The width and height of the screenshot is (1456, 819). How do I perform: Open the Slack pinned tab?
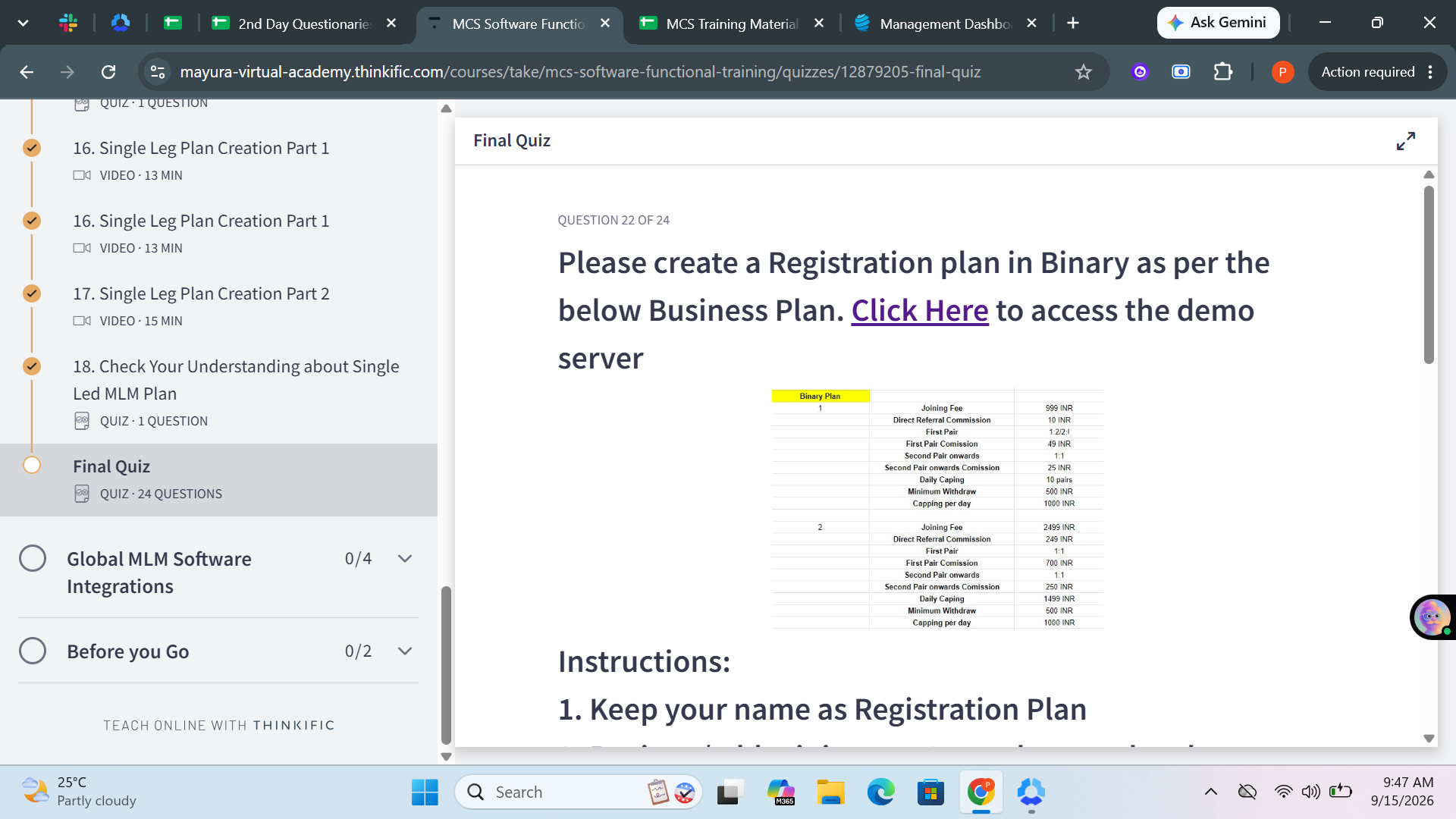68,24
